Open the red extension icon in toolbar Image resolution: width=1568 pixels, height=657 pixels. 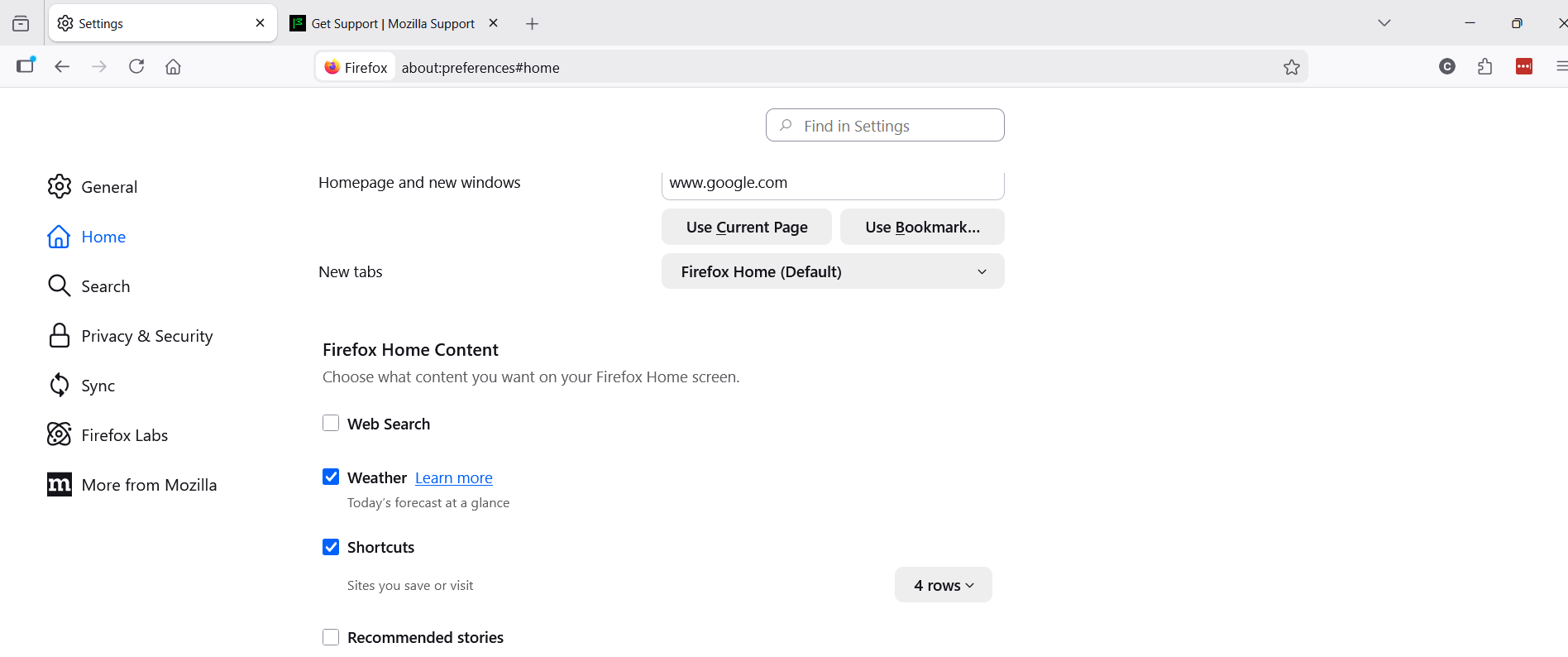pos(1523,66)
